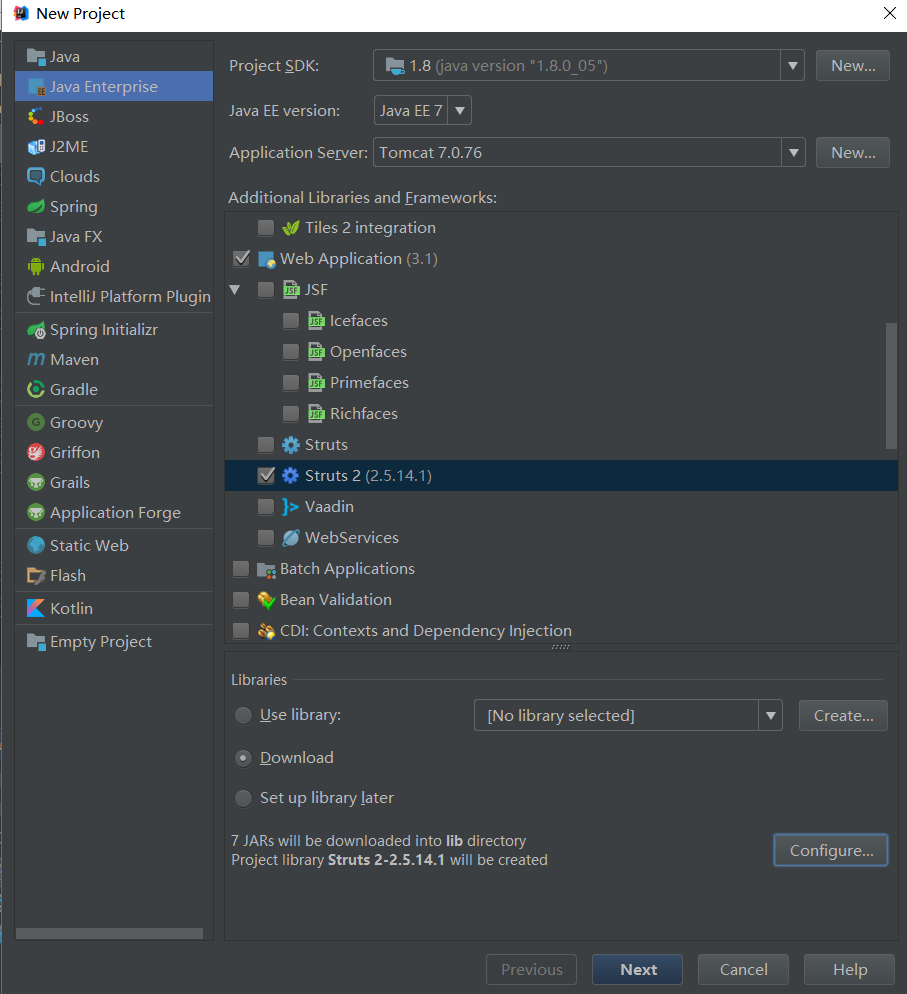907x994 pixels.
Task: Enable the Richfaces checkbox
Action: [291, 414]
